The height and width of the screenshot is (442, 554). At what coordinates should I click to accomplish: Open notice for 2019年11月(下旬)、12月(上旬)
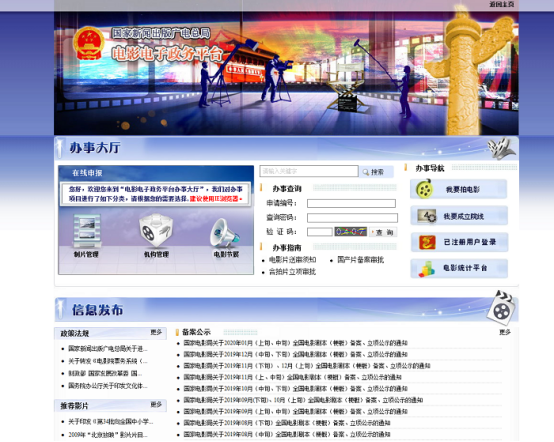[307, 366]
